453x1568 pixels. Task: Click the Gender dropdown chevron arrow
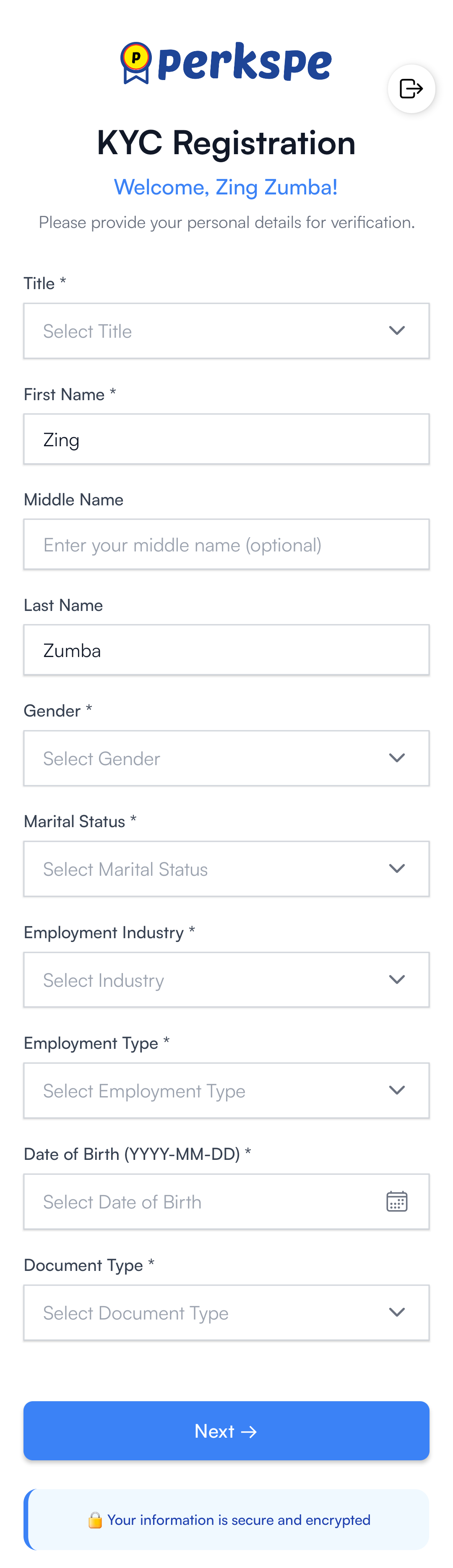tap(397, 758)
